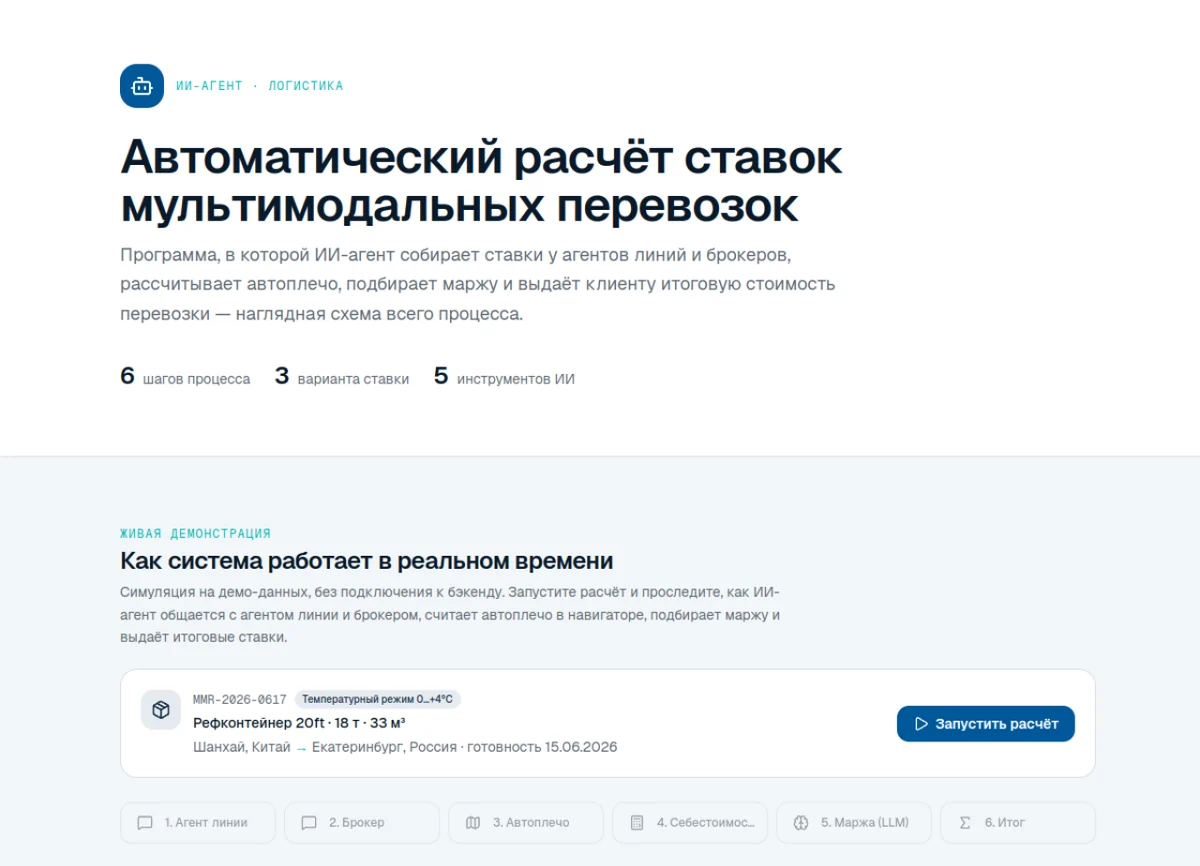The height and width of the screenshot is (866, 1200).
Task: Click the готовность 15.06.2026 text
Action: click(x=542, y=747)
